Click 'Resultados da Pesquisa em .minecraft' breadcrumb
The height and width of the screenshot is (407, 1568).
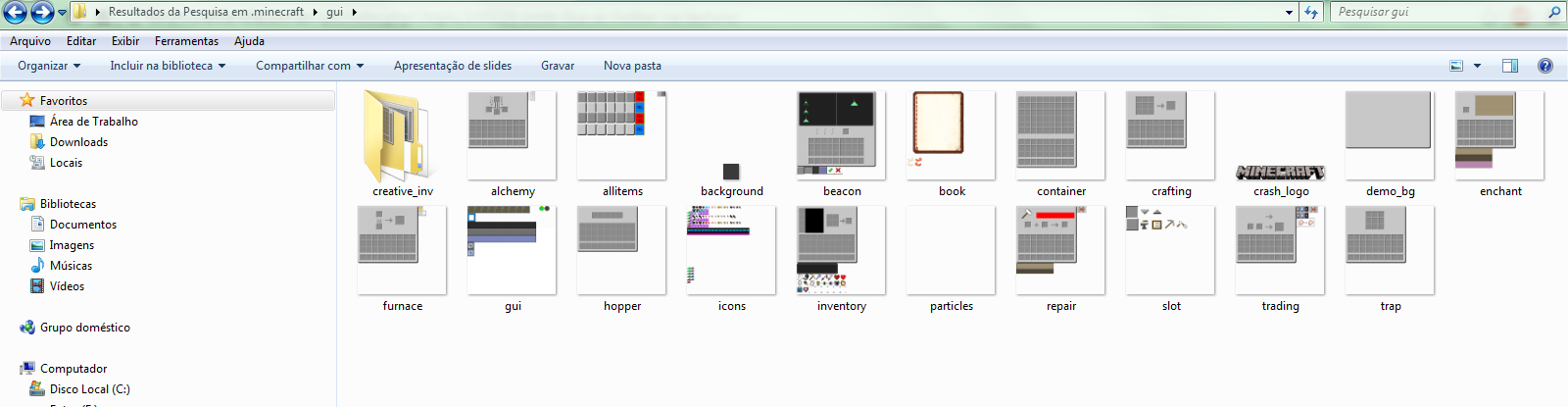click(206, 12)
